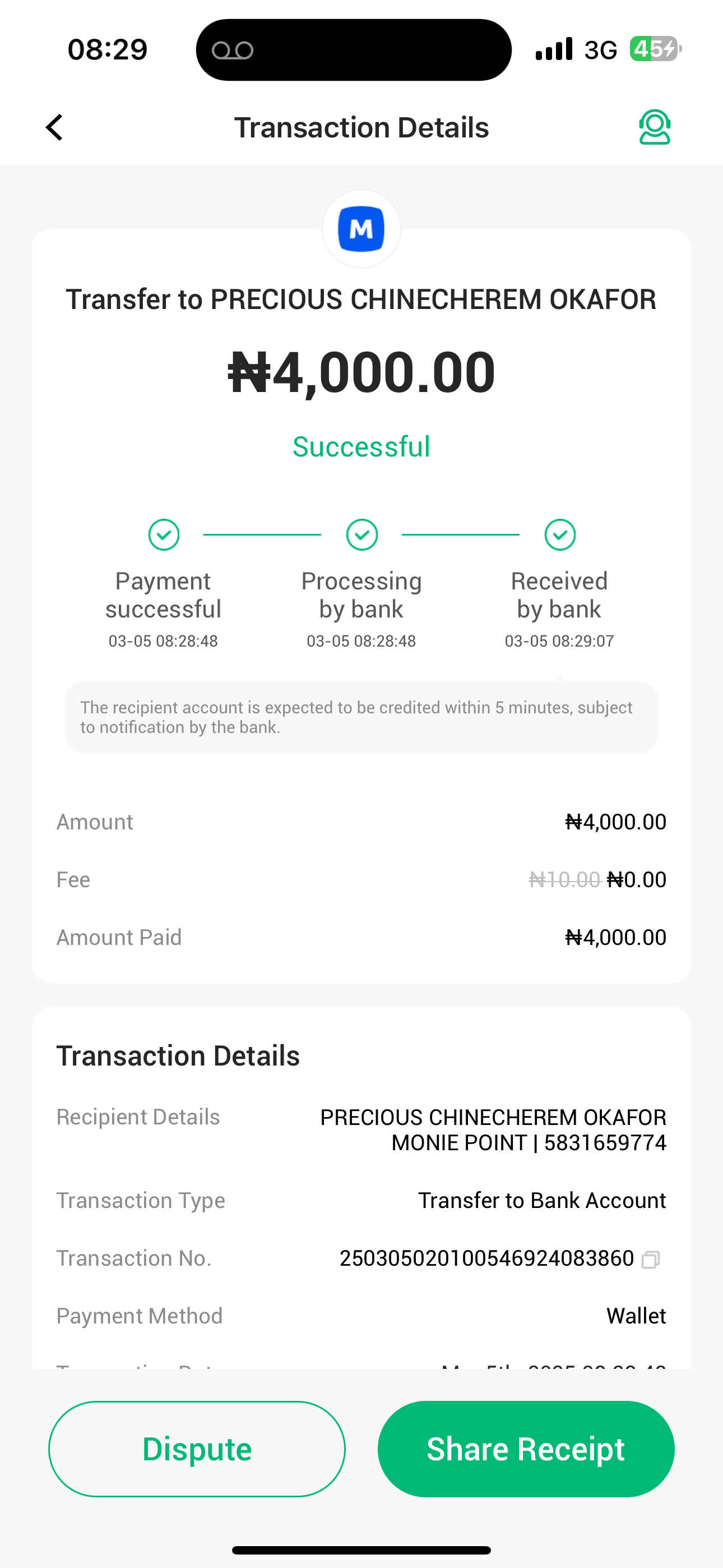Tap the Payment successful checkmark
Image resolution: width=723 pixels, height=1568 pixels.
pos(164,535)
